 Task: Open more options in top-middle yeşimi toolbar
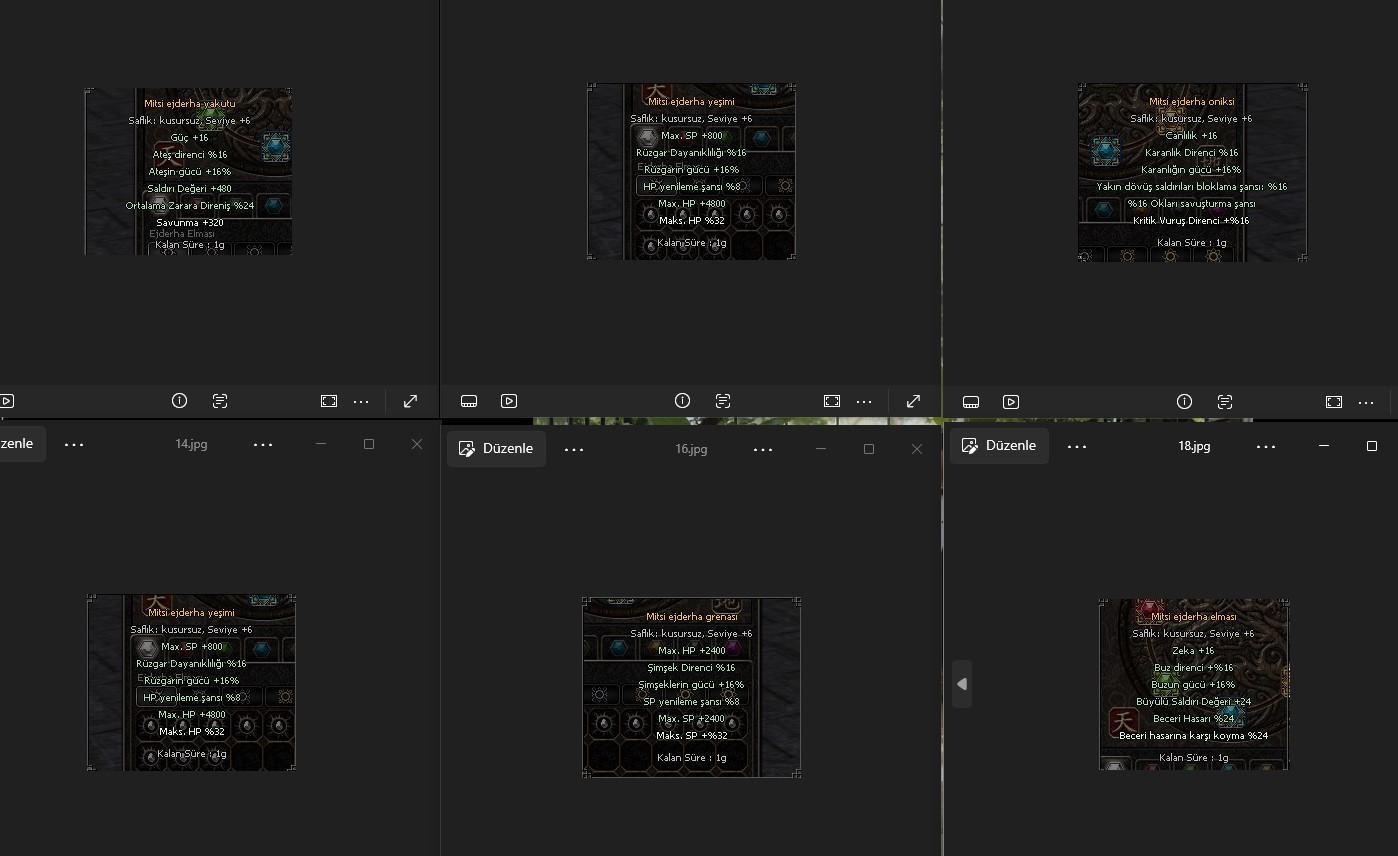point(865,401)
